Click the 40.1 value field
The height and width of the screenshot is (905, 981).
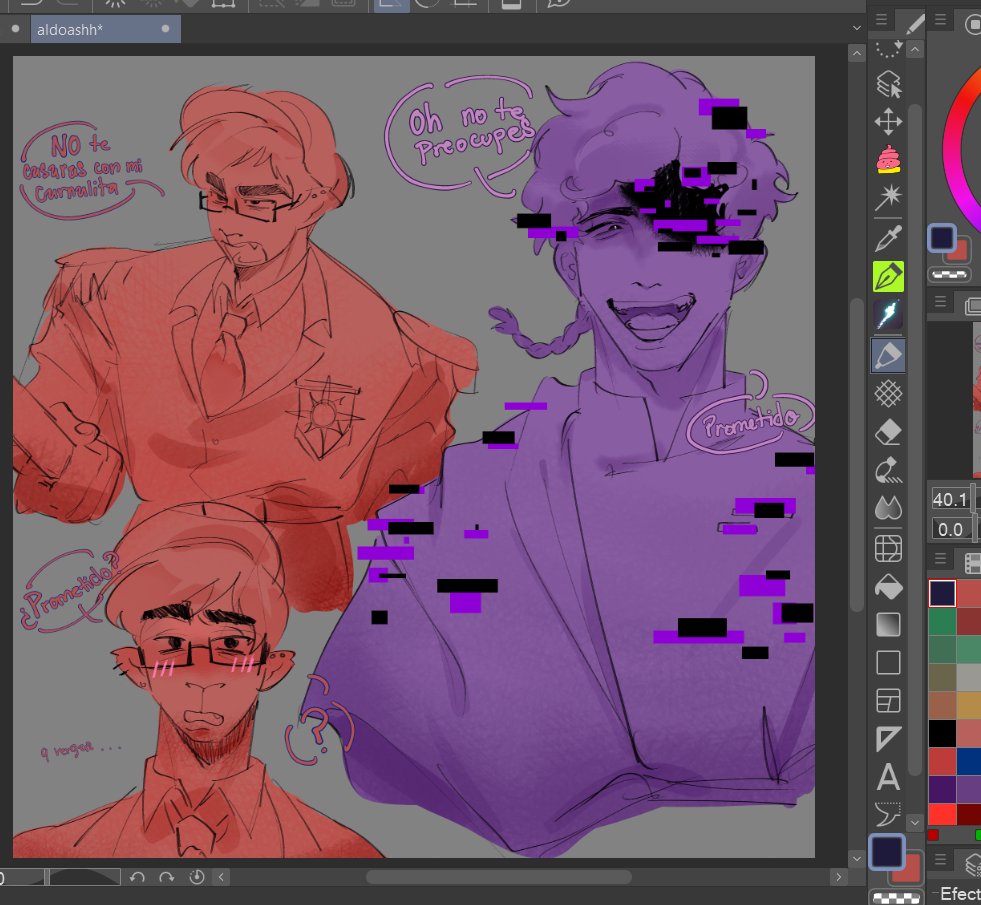pos(950,499)
